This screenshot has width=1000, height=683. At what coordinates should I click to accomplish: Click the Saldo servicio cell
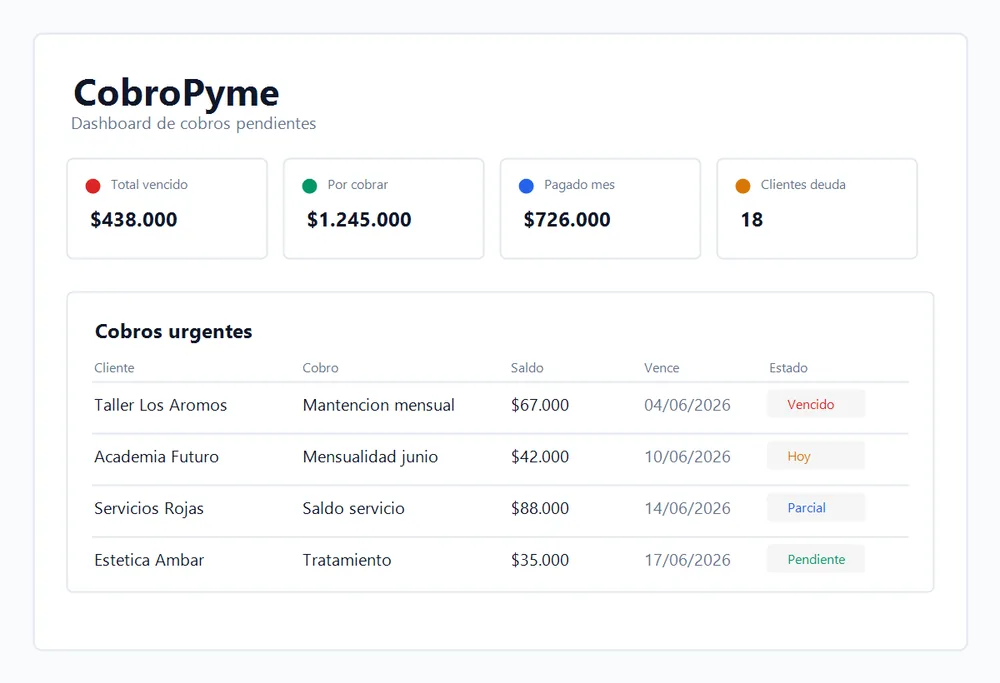pos(353,508)
